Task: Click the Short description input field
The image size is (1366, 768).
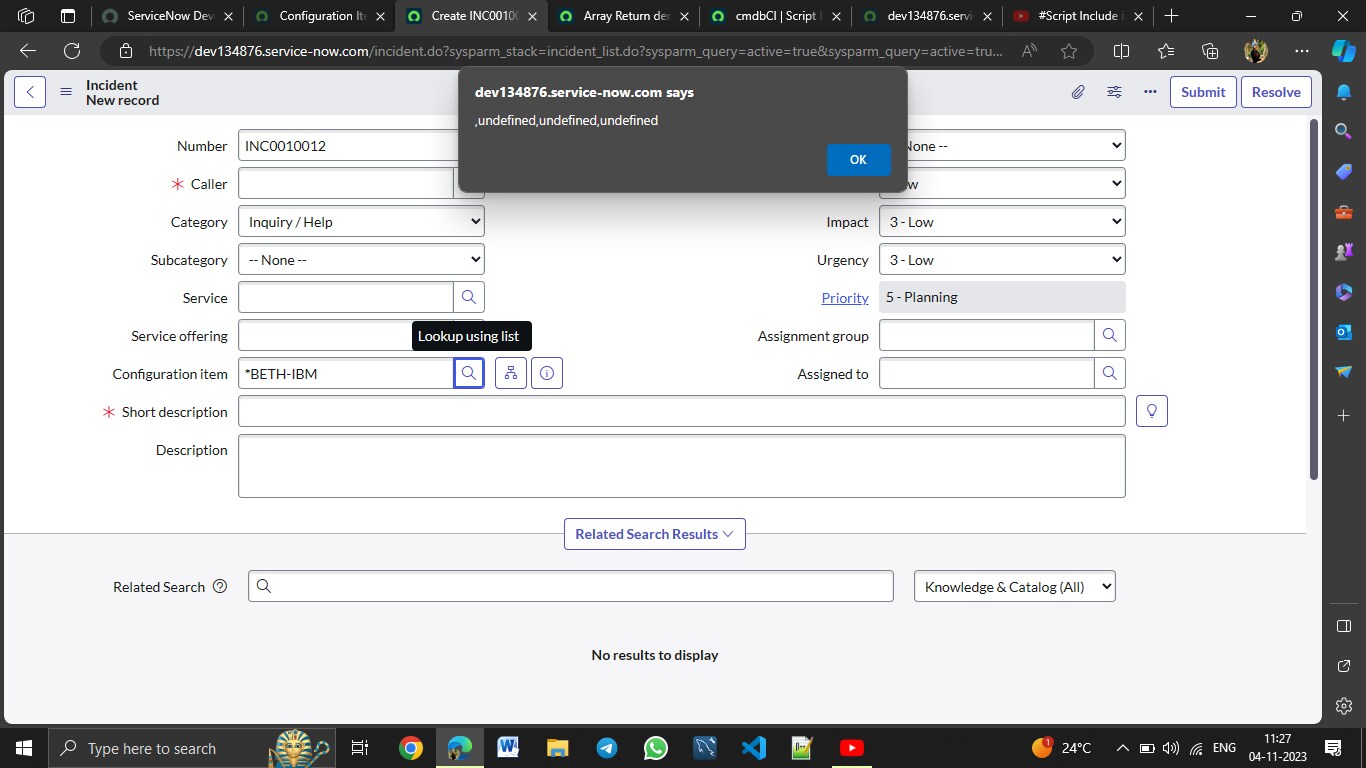Action: click(681, 412)
